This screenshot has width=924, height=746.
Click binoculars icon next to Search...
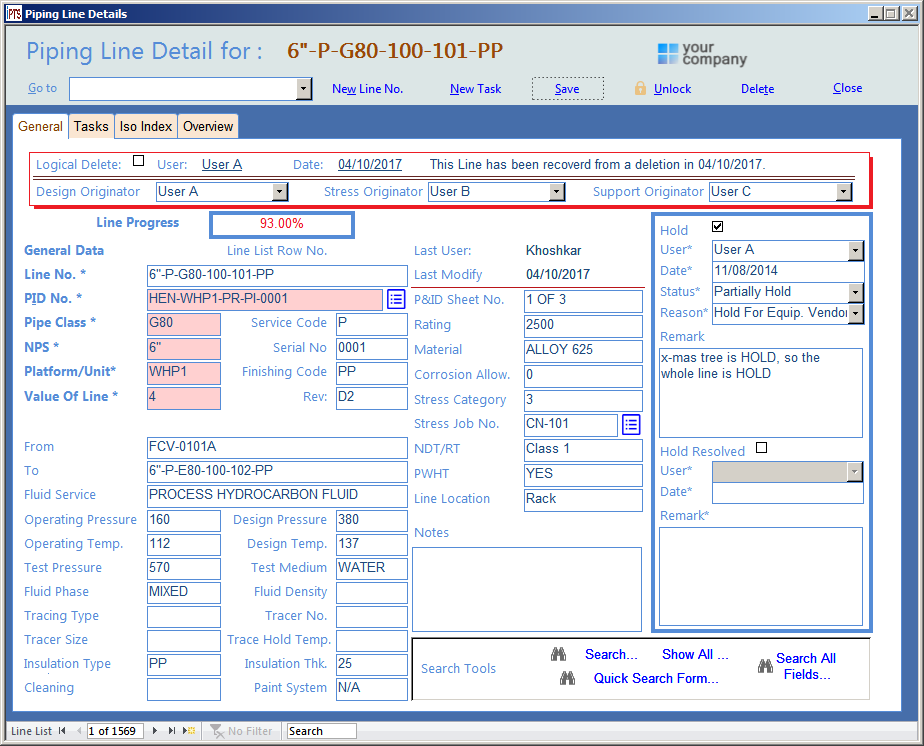point(558,654)
